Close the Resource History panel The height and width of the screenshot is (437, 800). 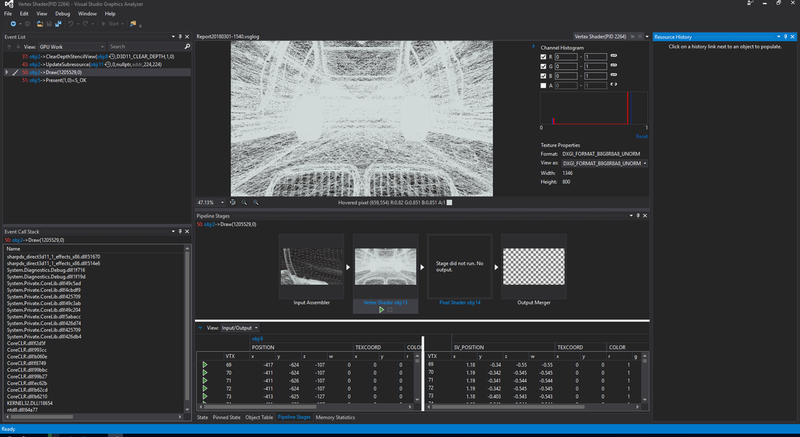coord(792,37)
